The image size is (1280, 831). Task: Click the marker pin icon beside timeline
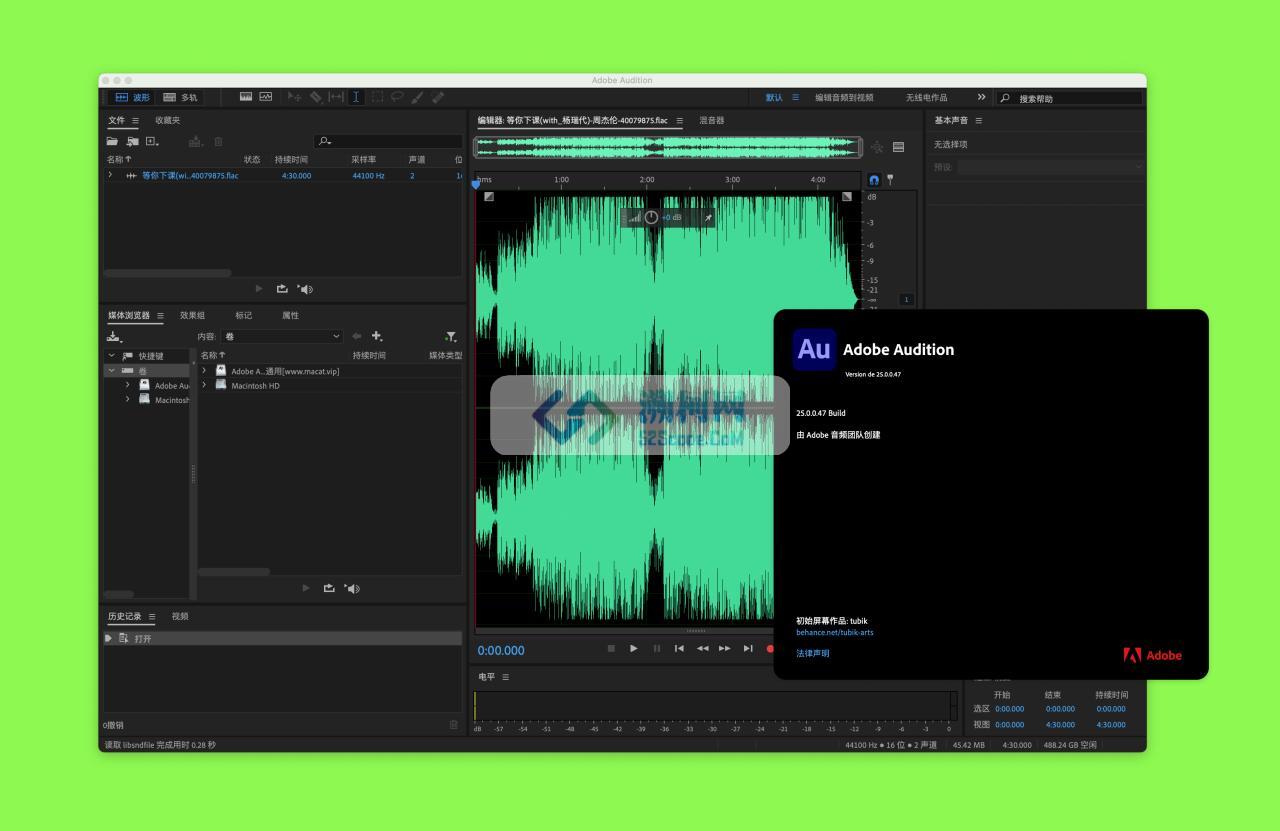point(890,180)
